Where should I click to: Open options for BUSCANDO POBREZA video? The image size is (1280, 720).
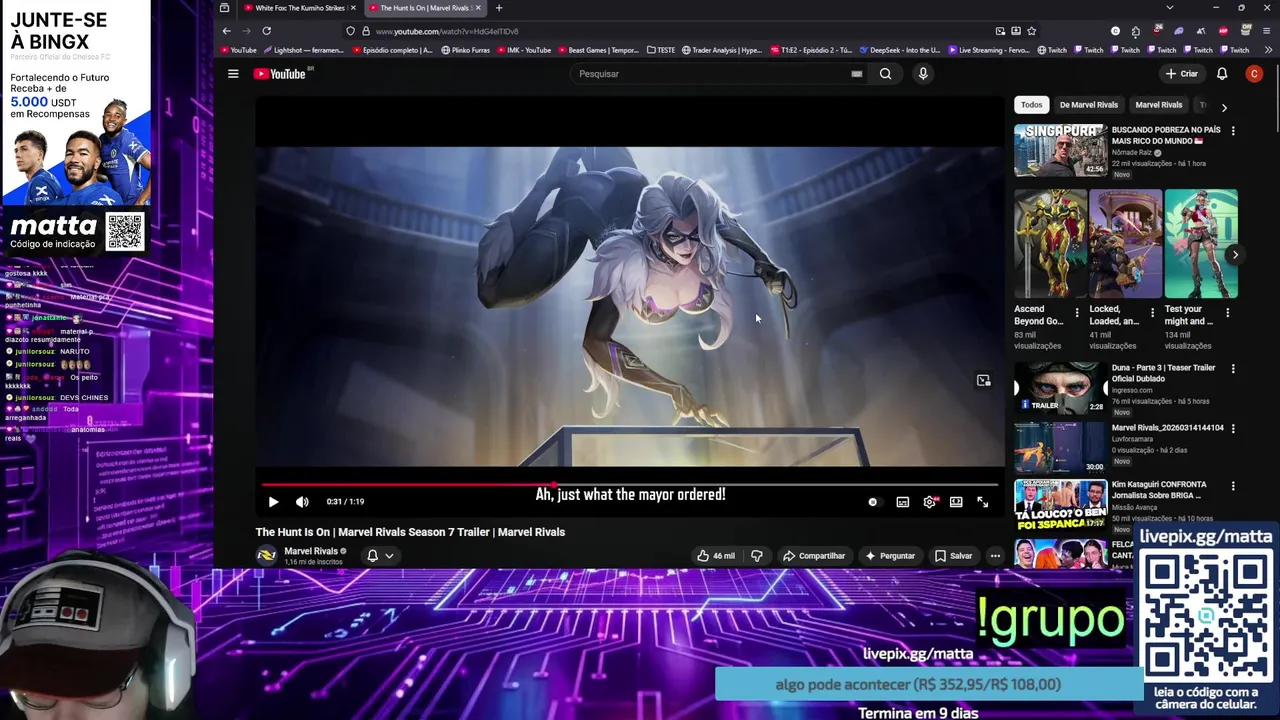(x=1233, y=131)
